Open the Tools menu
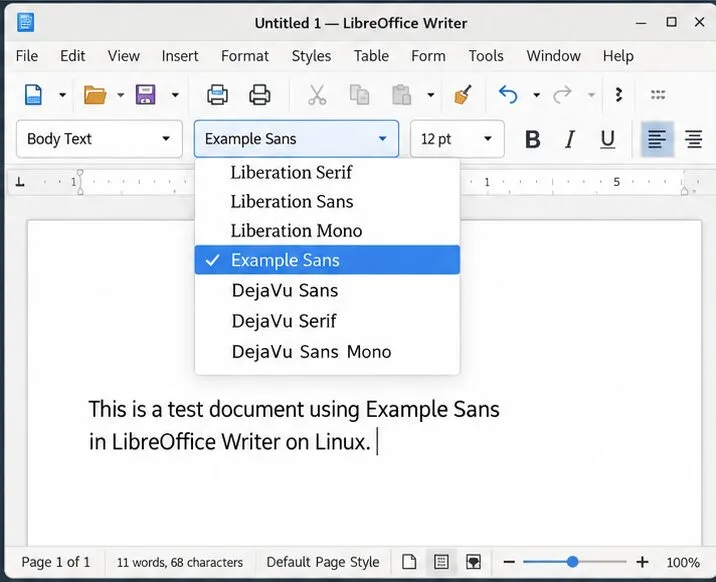Viewport: 716px width, 582px height. 486,56
